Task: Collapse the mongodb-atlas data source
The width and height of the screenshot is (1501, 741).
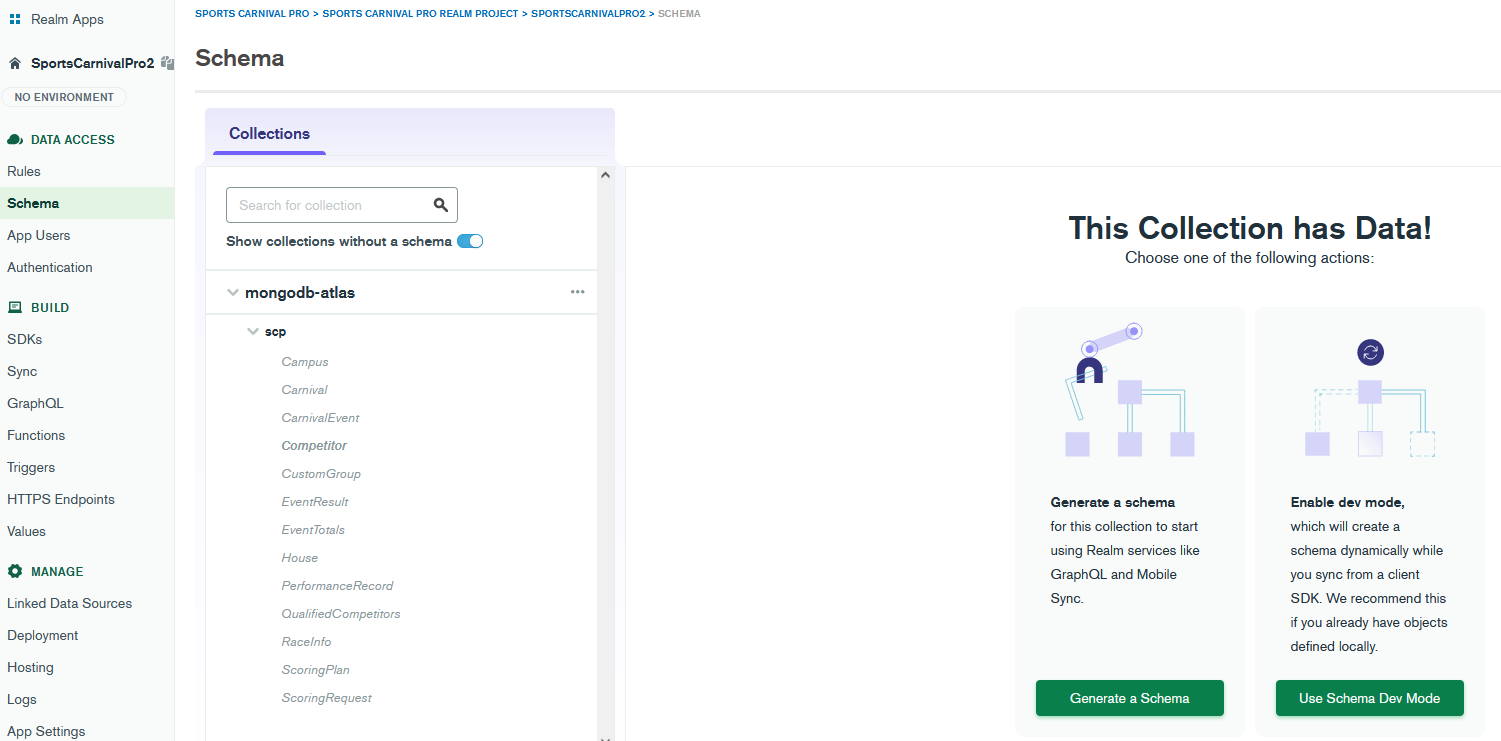Action: [x=233, y=293]
